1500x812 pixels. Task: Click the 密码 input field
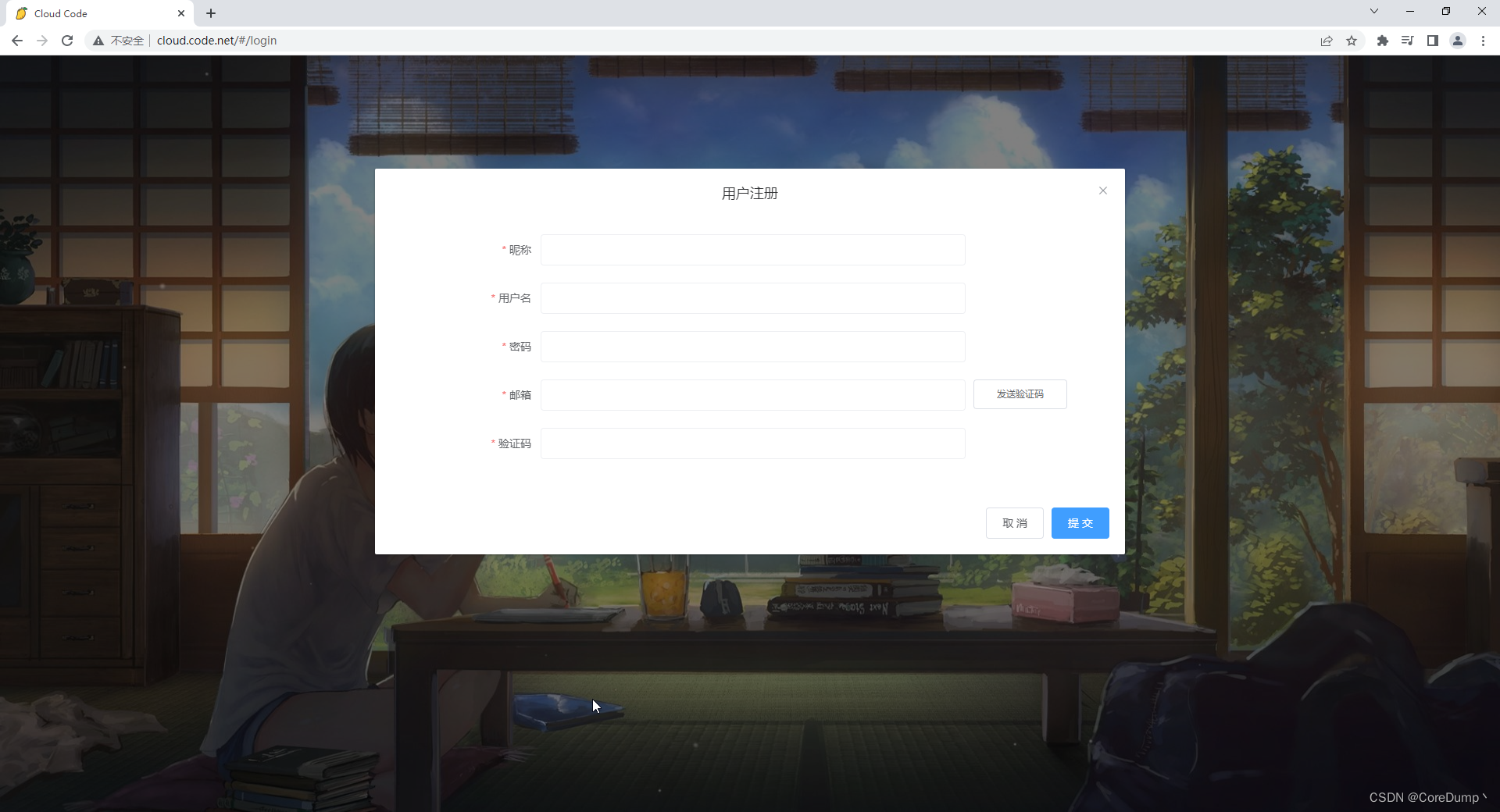(752, 347)
